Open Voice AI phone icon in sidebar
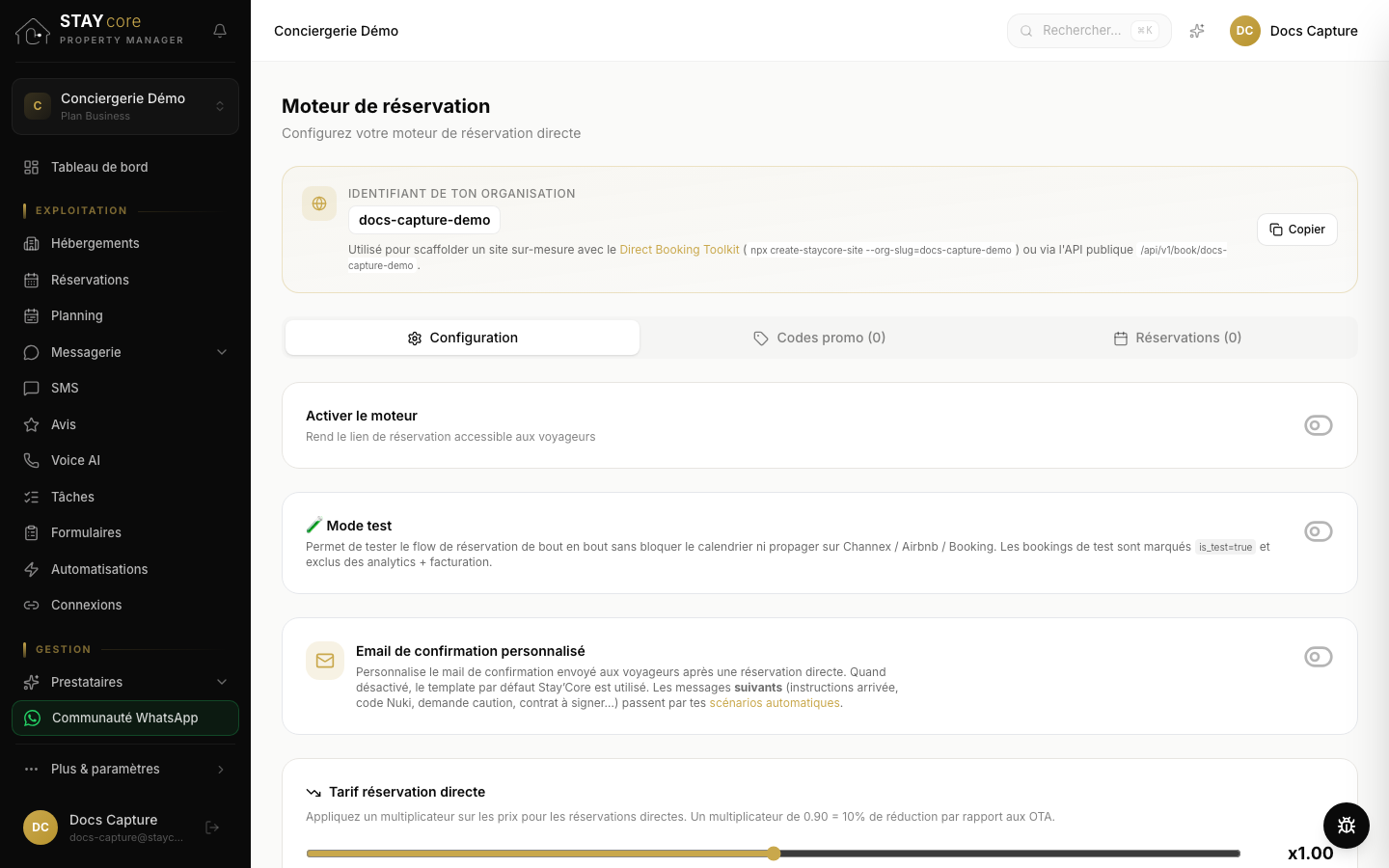1389x868 pixels. click(32, 460)
